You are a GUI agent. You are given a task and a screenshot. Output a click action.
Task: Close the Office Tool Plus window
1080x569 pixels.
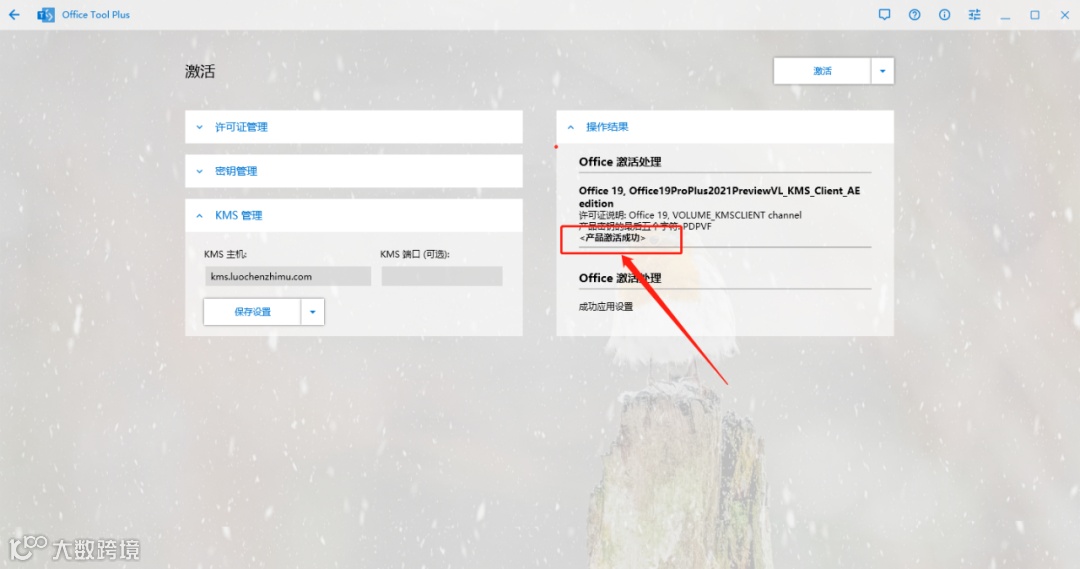[x=1064, y=14]
